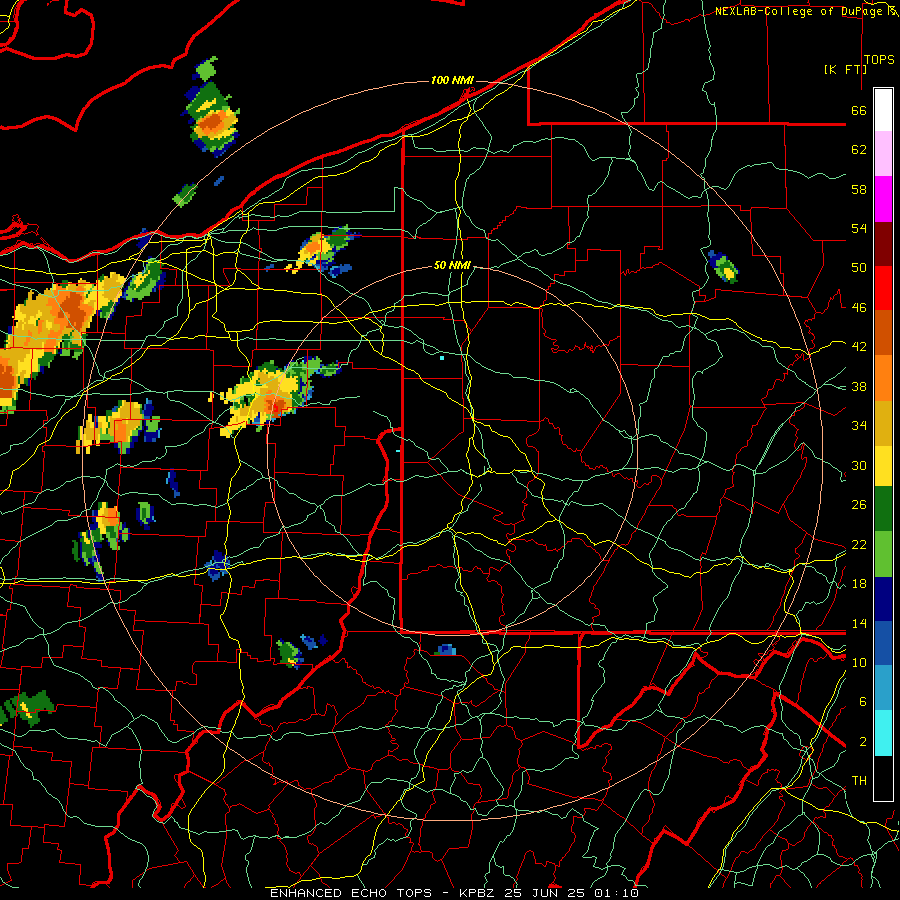Click the light pink swatch in the legend

click(x=883, y=153)
